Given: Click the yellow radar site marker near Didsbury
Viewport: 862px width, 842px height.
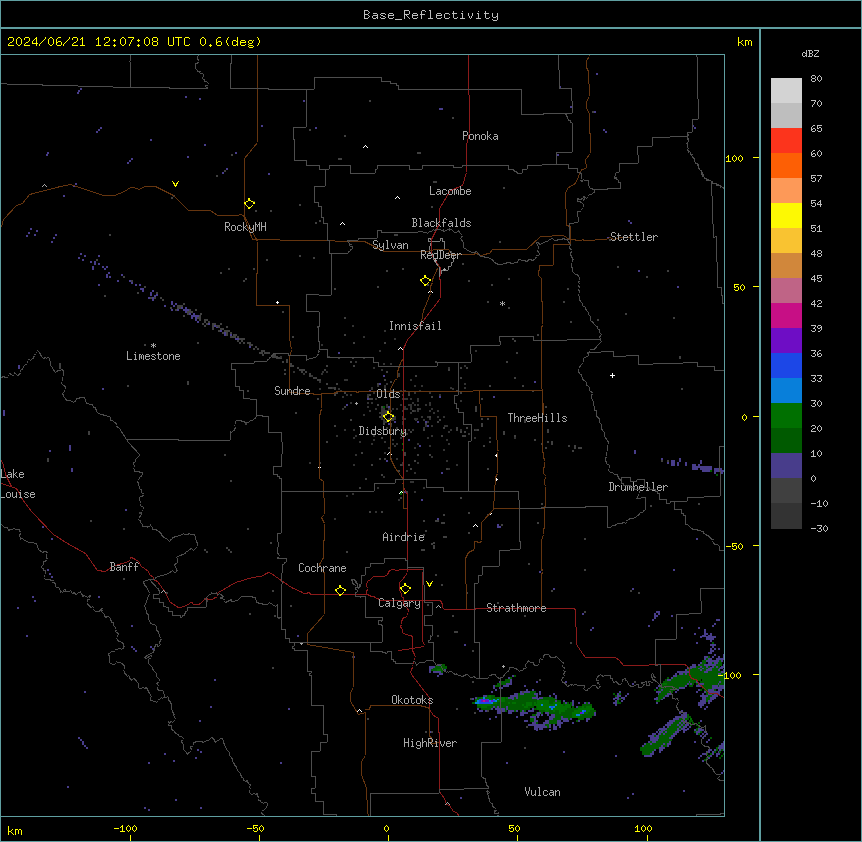Looking at the screenshot, I should click(388, 417).
